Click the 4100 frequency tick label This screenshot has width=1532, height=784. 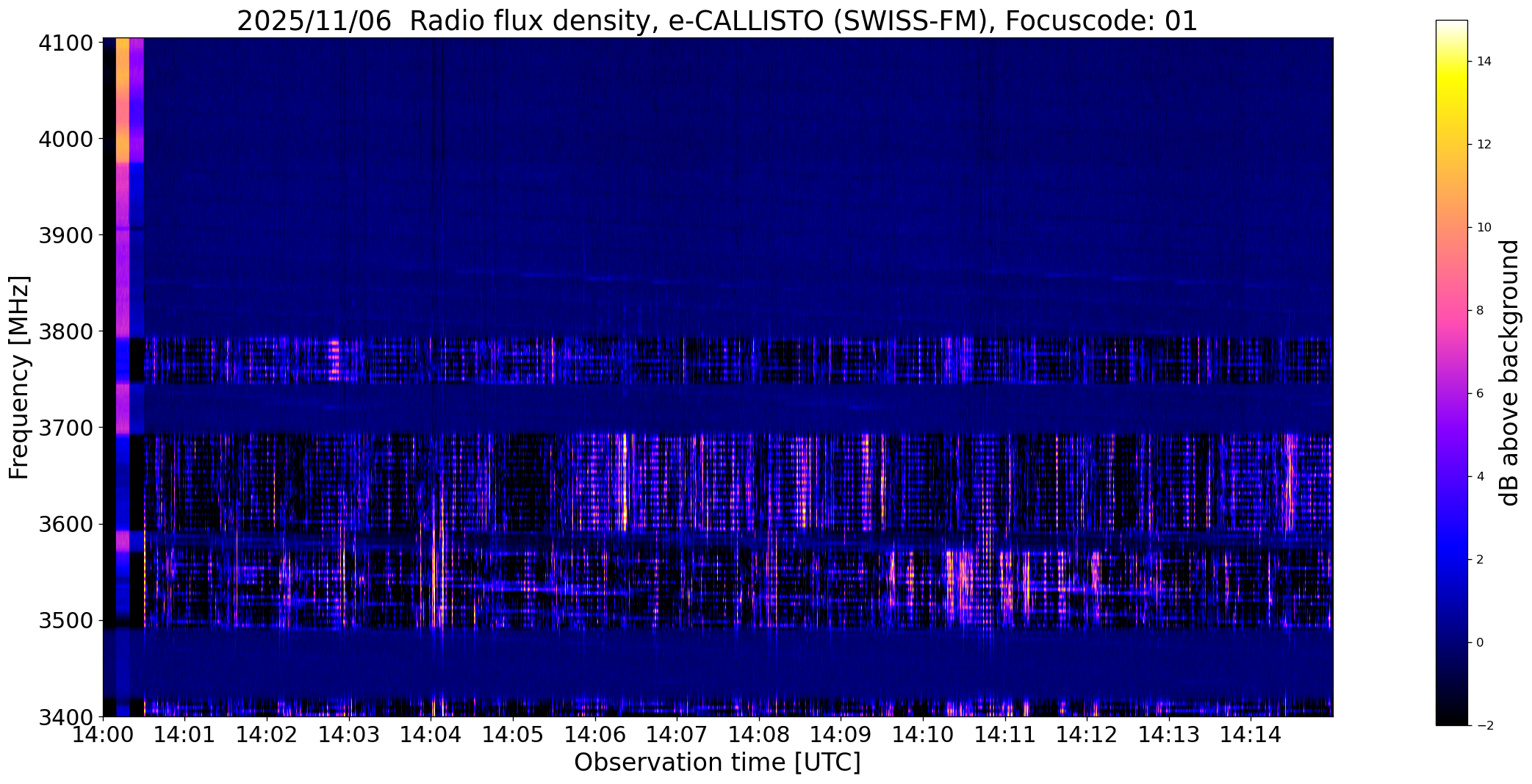[66, 43]
